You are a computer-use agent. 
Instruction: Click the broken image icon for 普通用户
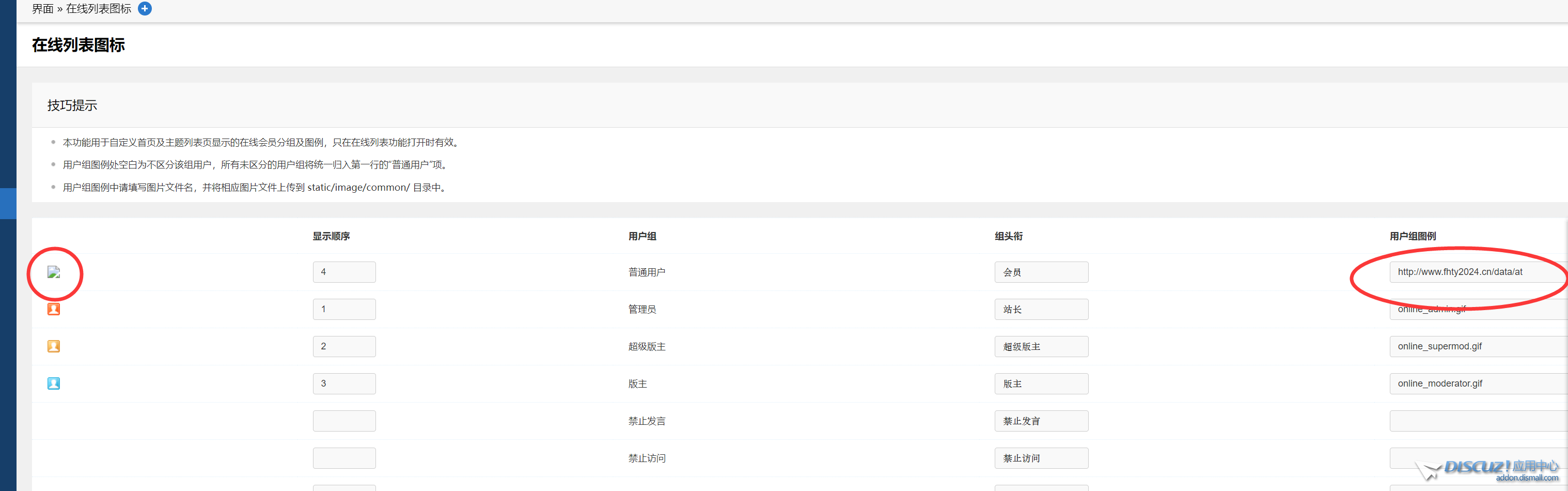(54, 272)
